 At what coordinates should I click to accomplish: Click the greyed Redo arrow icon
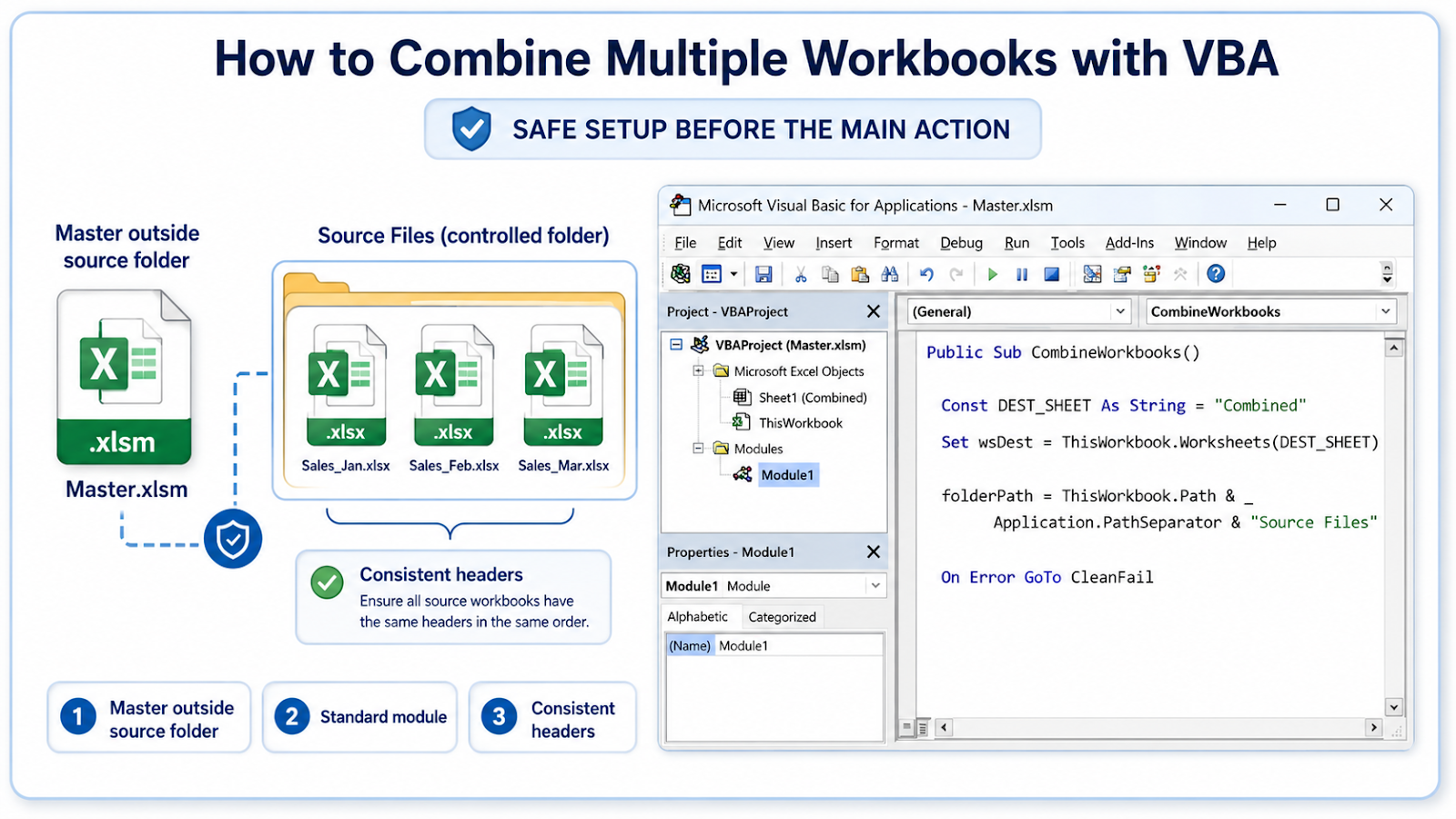coord(956,274)
